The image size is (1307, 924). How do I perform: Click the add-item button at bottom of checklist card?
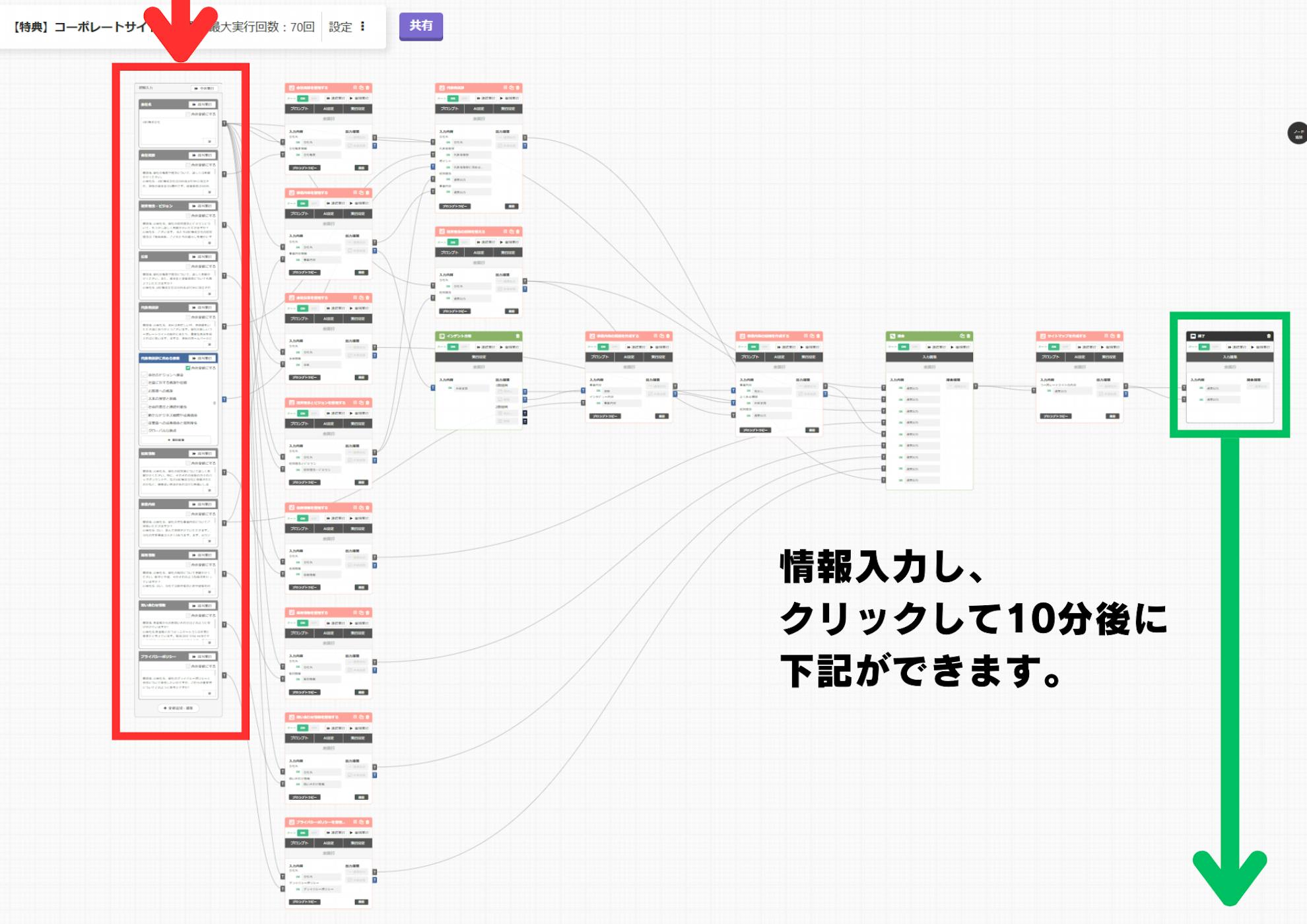(x=176, y=440)
